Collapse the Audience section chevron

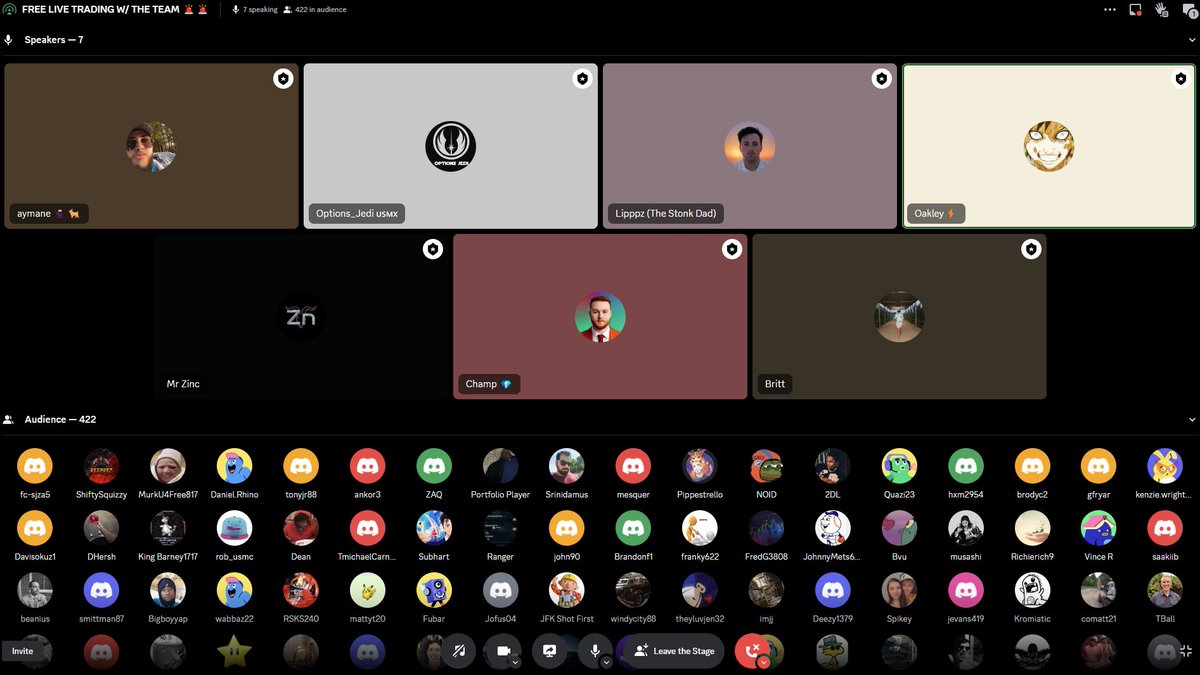click(x=1191, y=420)
